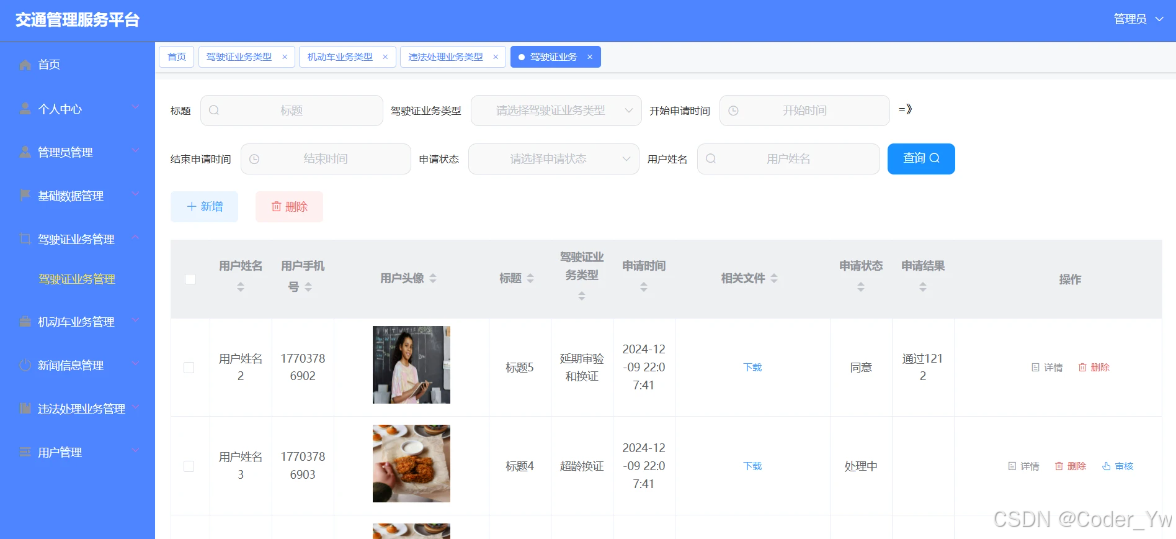Click the flag icon beside 基础数据管理
1176x539 pixels.
(26, 196)
